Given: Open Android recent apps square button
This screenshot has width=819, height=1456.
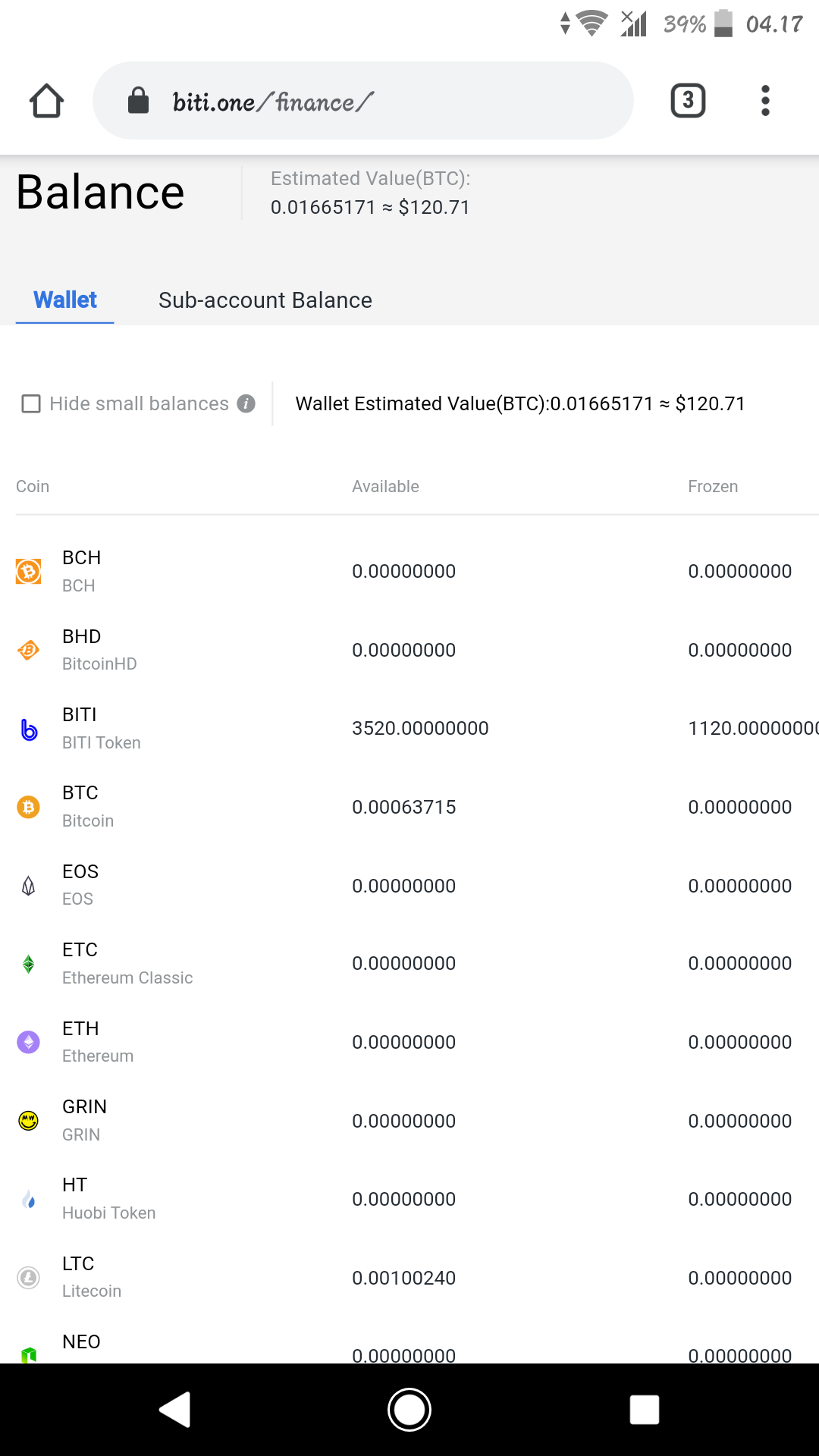Looking at the screenshot, I should click(x=644, y=1410).
